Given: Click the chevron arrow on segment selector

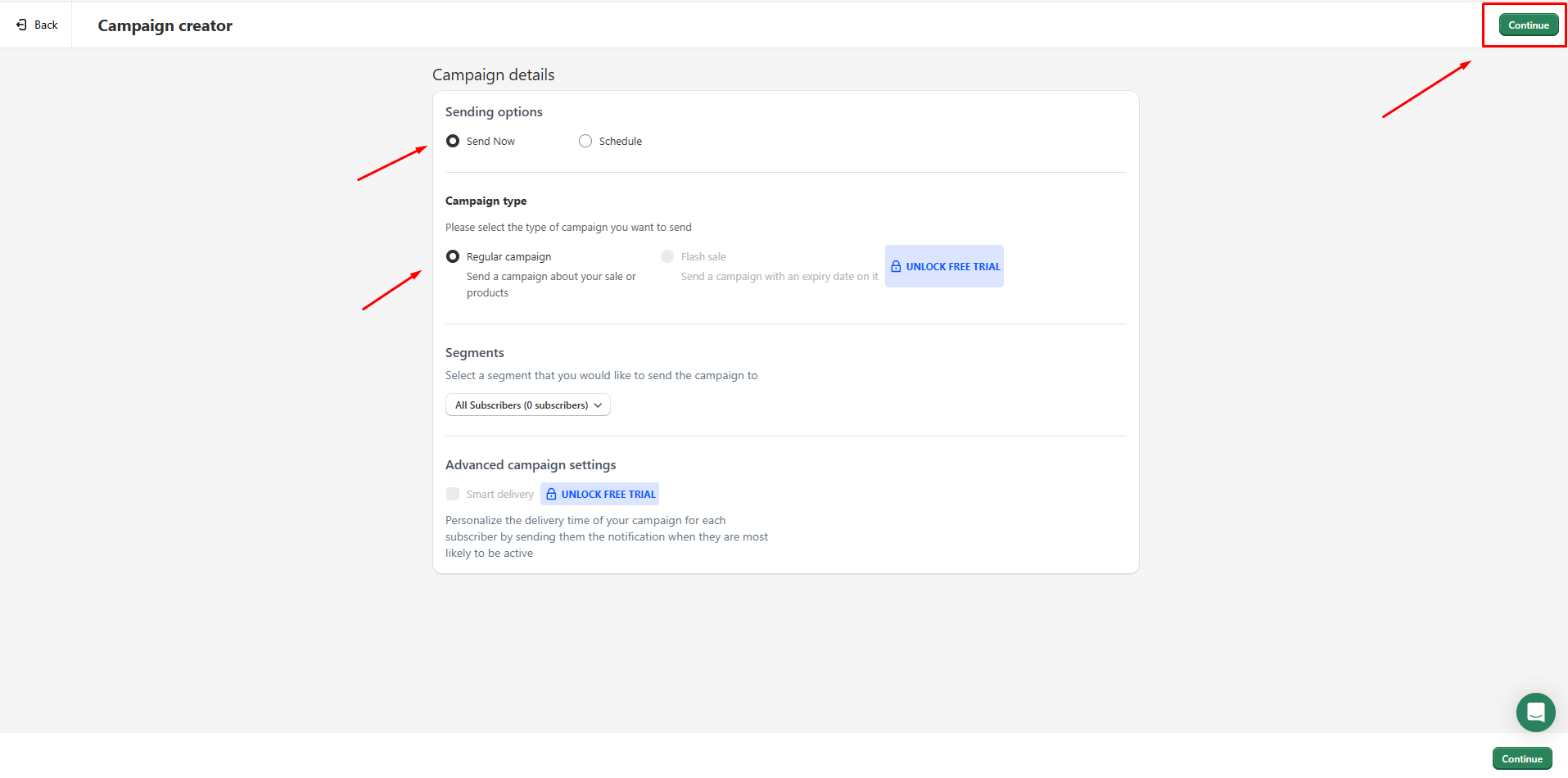Looking at the screenshot, I should [x=599, y=405].
